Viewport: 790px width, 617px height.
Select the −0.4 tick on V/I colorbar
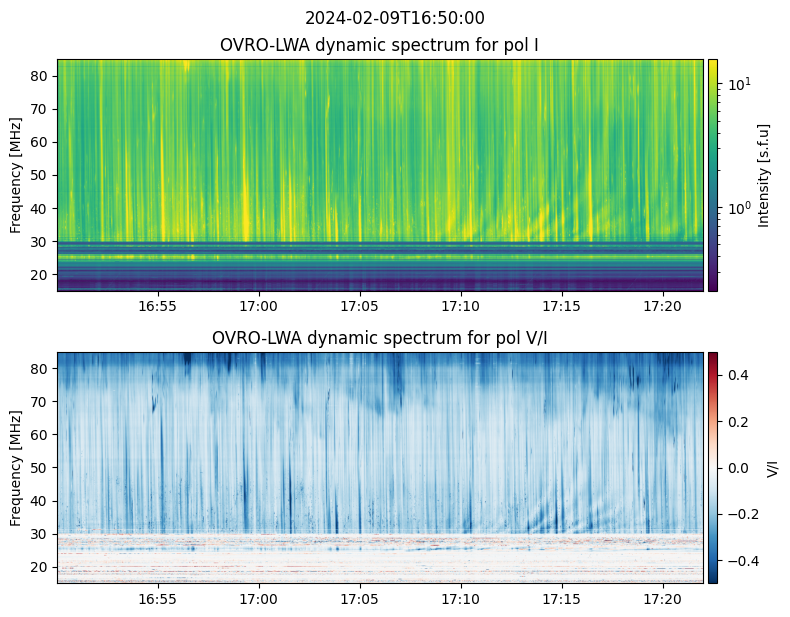coord(741,561)
